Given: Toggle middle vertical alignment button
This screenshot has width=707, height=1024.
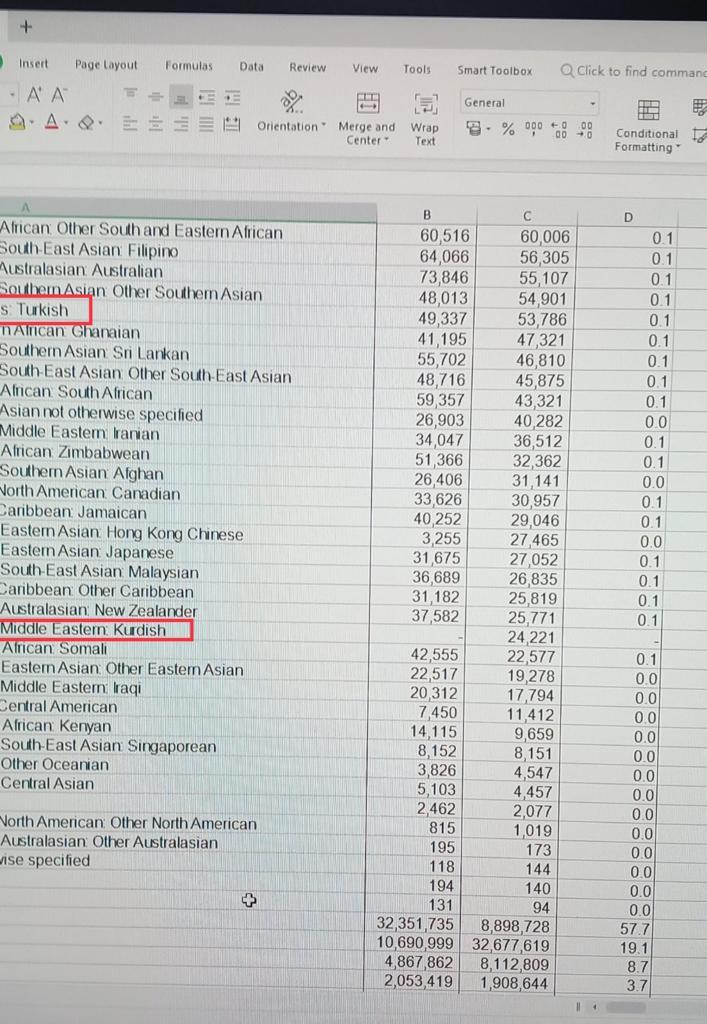Looking at the screenshot, I should (x=156, y=96).
